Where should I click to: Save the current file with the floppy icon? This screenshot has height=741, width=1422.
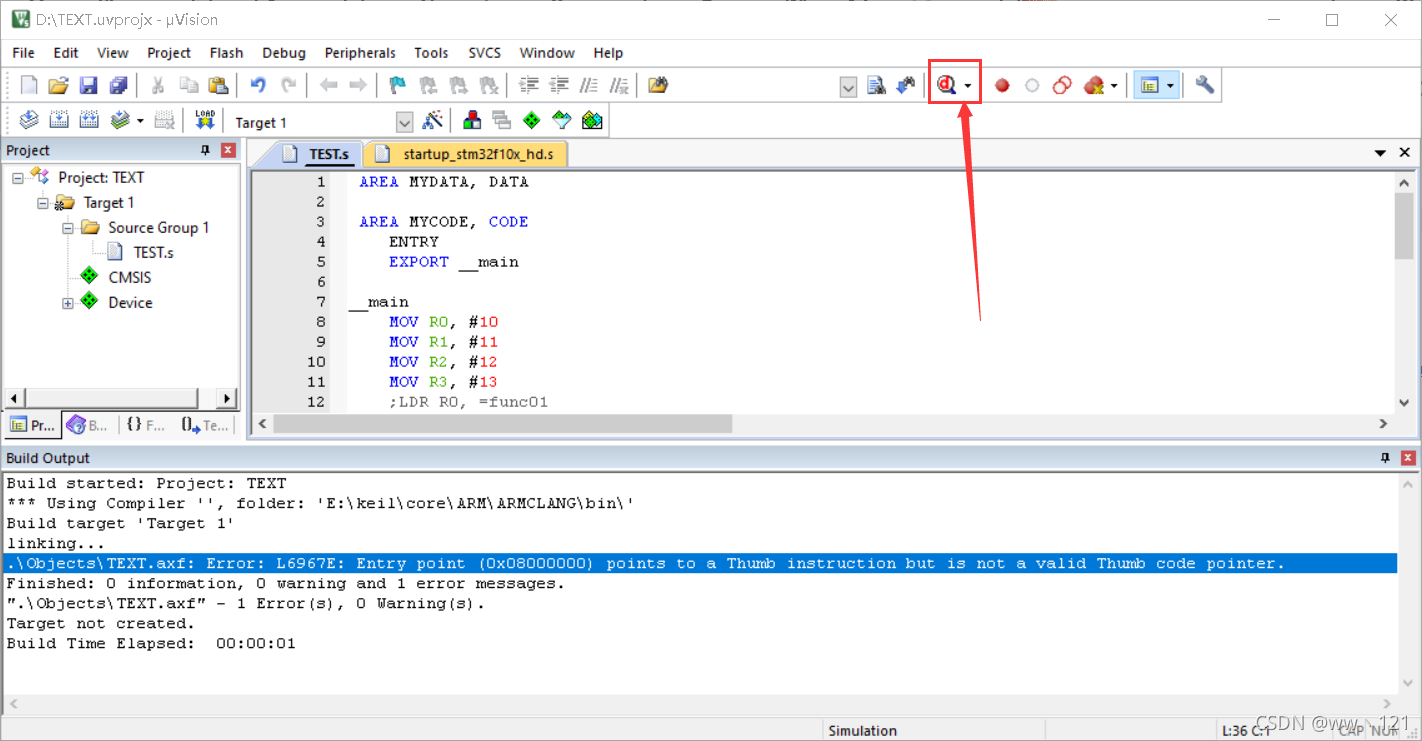pos(88,86)
